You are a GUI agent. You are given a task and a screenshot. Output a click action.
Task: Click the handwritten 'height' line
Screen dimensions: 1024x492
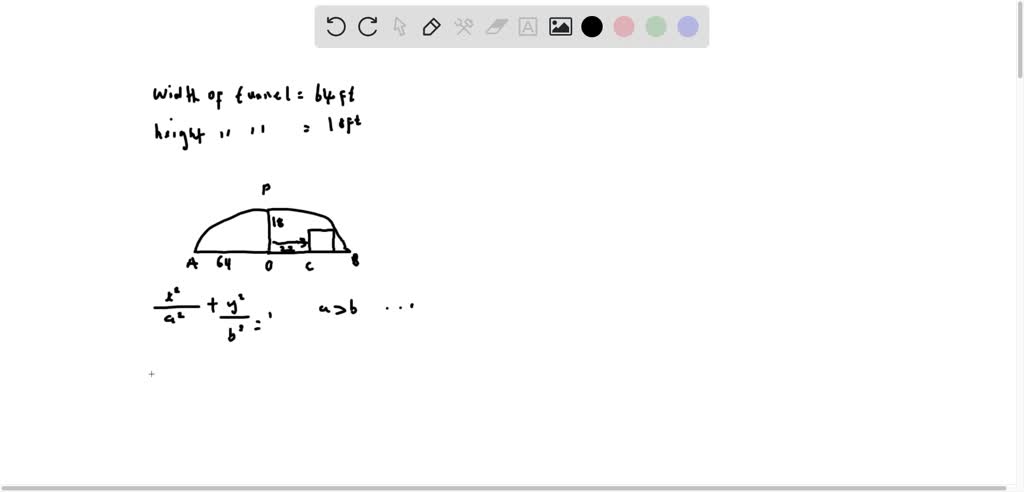pyautogui.click(x=257, y=131)
